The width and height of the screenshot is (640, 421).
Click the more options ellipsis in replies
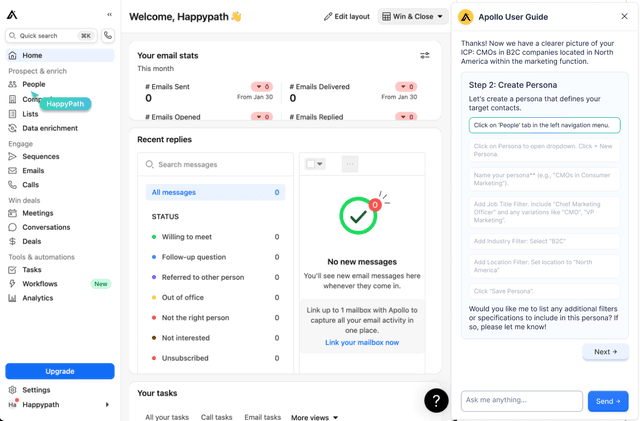350,164
